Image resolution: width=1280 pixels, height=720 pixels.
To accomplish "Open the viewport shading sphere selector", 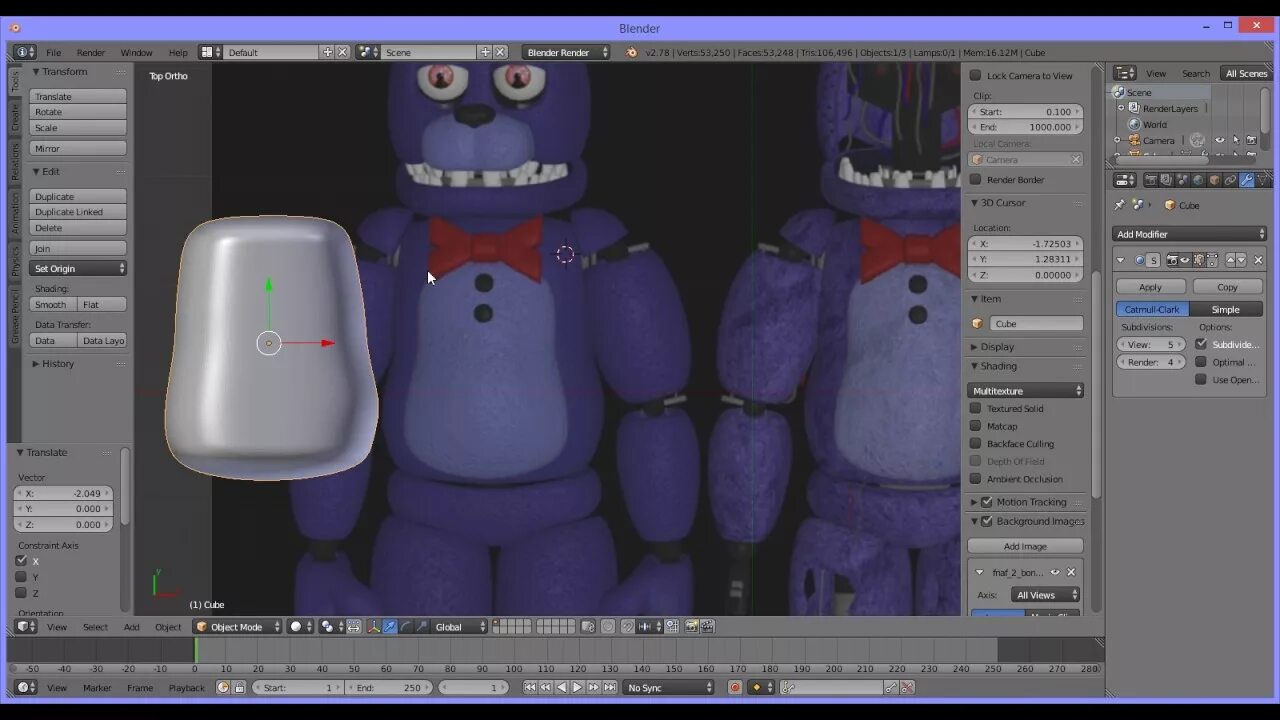I will pos(301,626).
